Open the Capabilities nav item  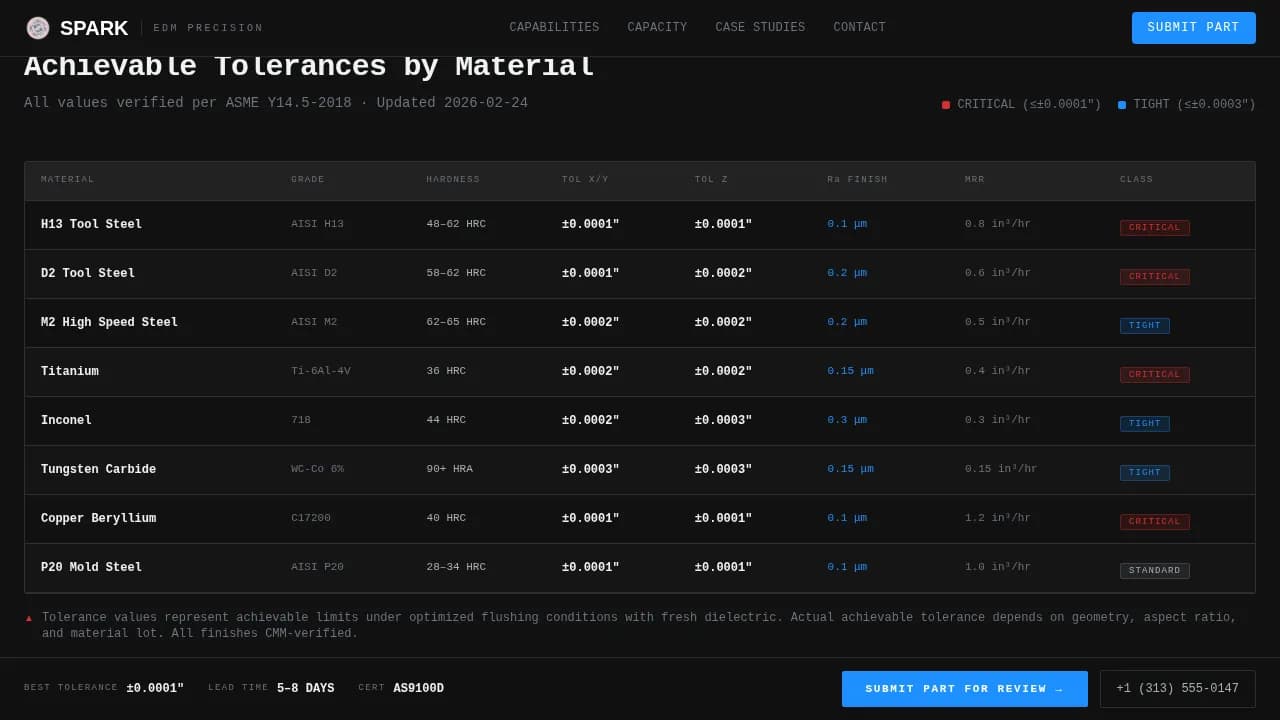coord(554,28)
